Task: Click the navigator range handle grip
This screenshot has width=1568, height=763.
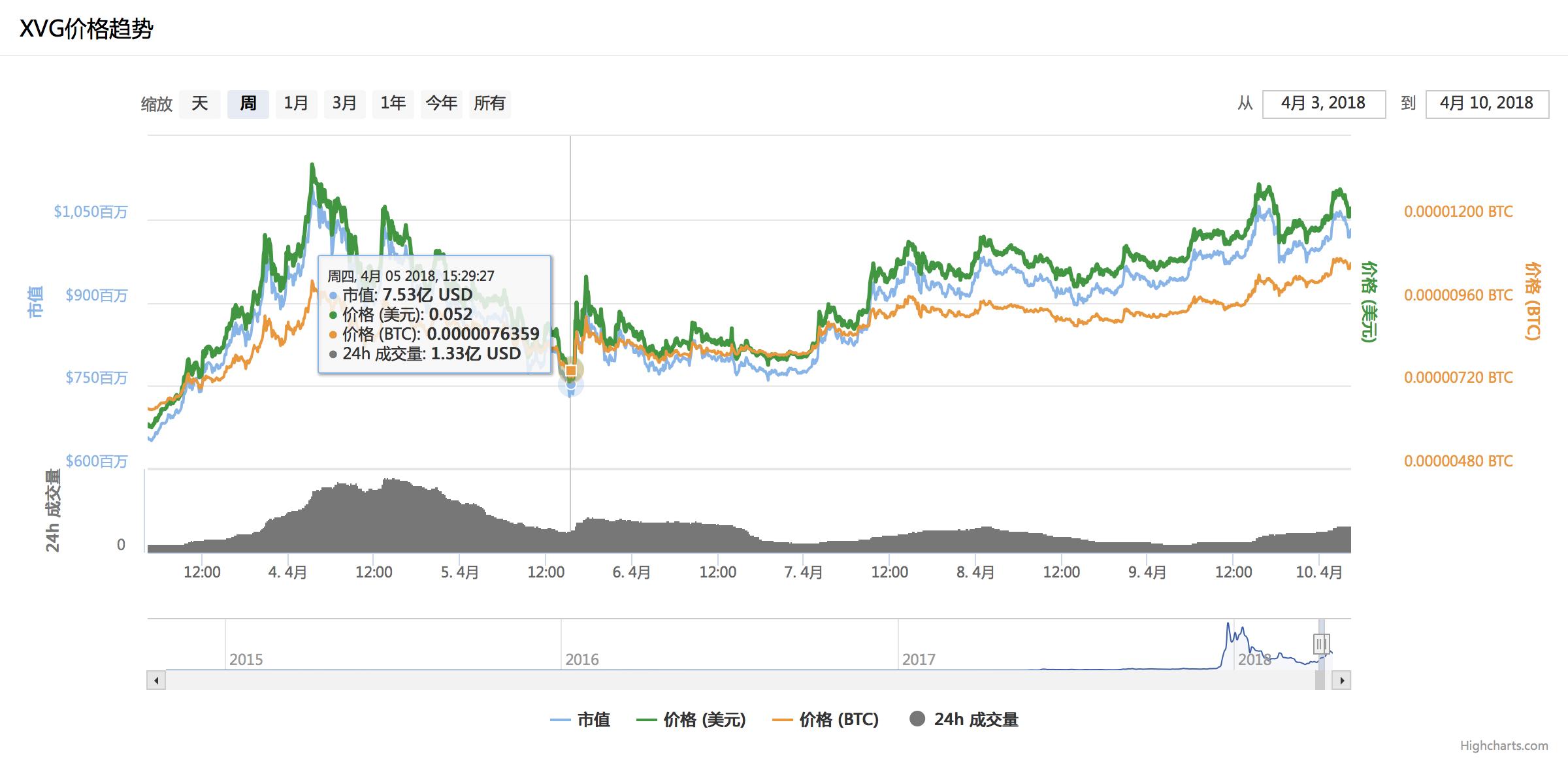Action: 1321,644
